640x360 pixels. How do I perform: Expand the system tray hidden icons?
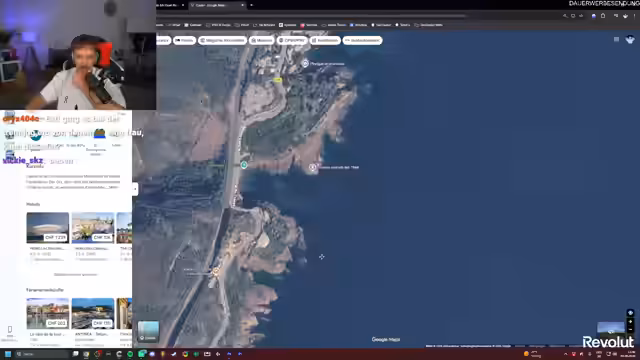566,354
